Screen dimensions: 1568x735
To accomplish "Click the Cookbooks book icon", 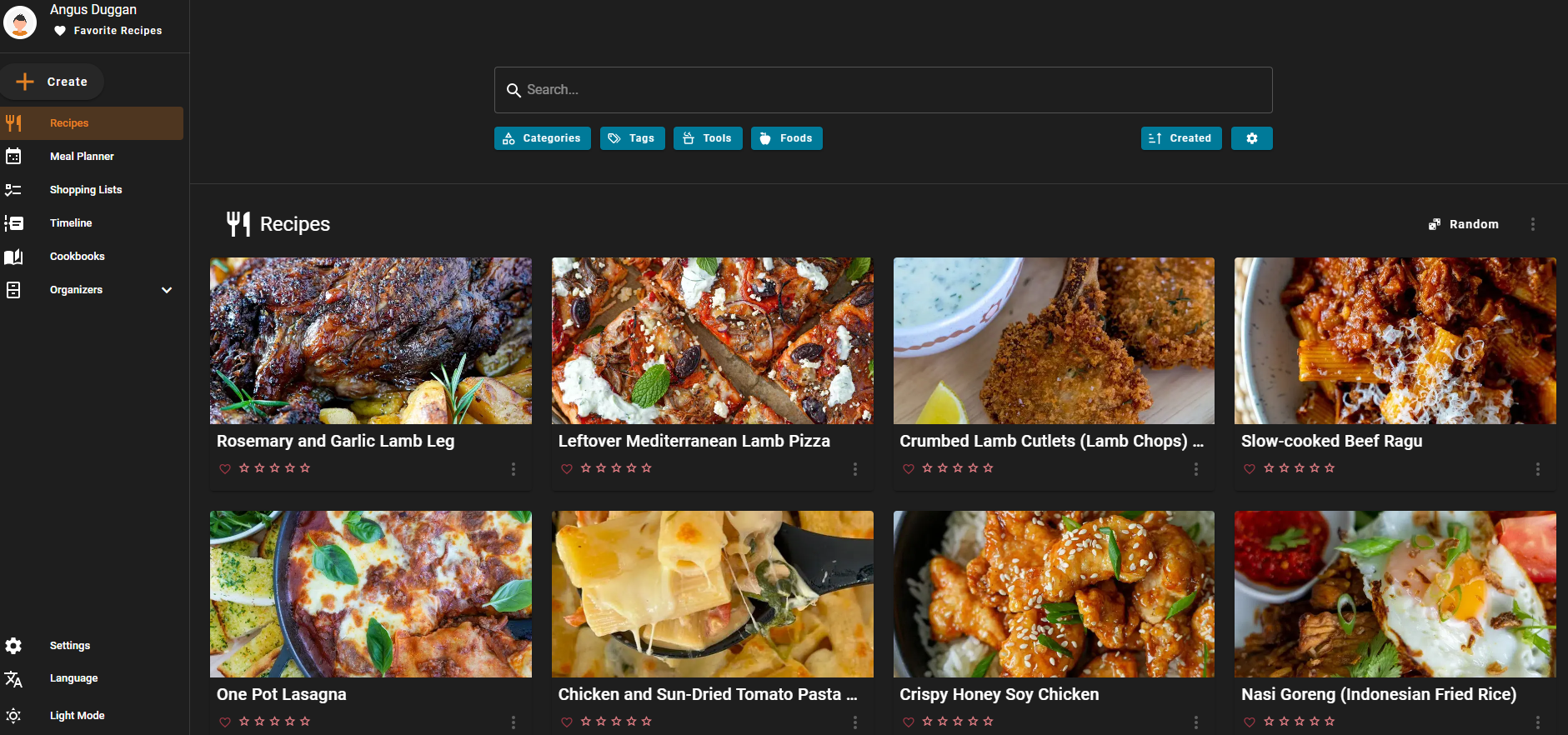I will (x=13, y=257).
